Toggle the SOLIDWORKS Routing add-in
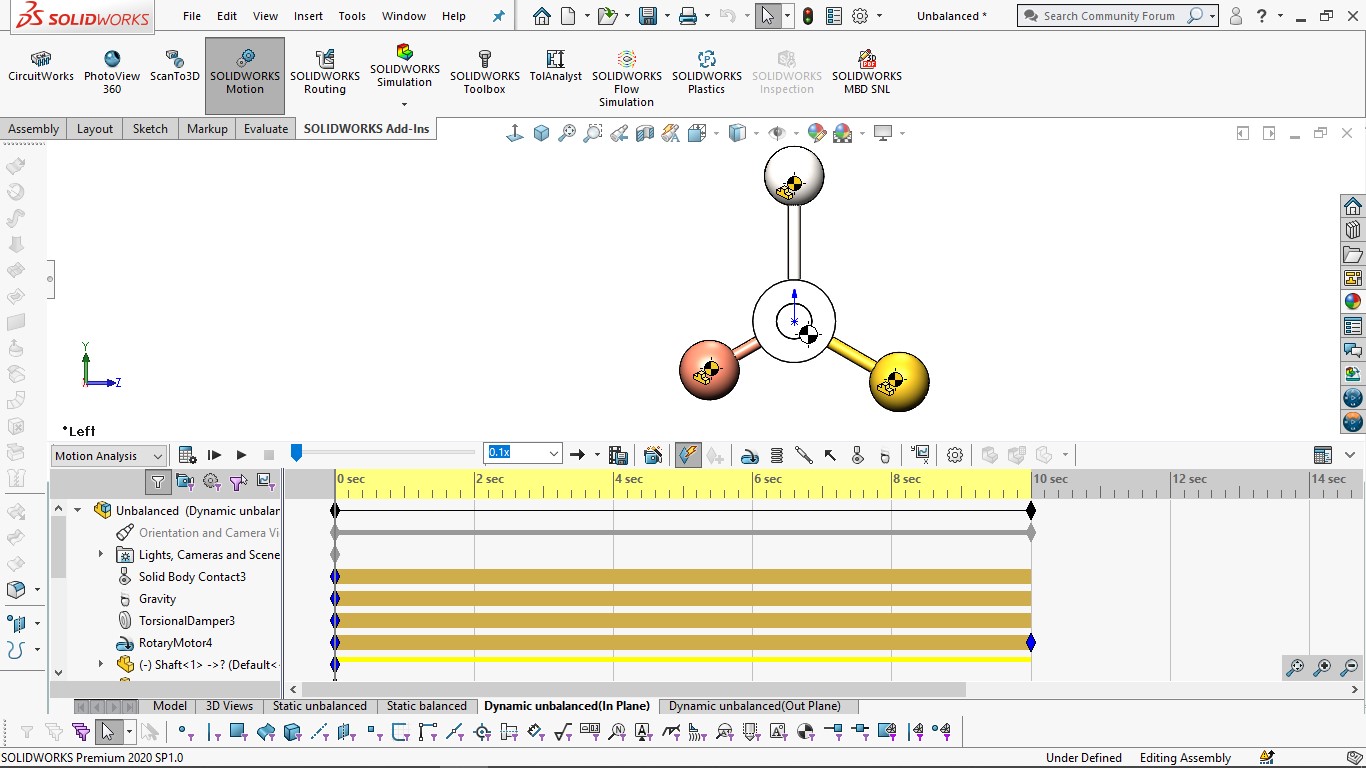Viewport: 1366px width, 768px height. pos(325,73)
